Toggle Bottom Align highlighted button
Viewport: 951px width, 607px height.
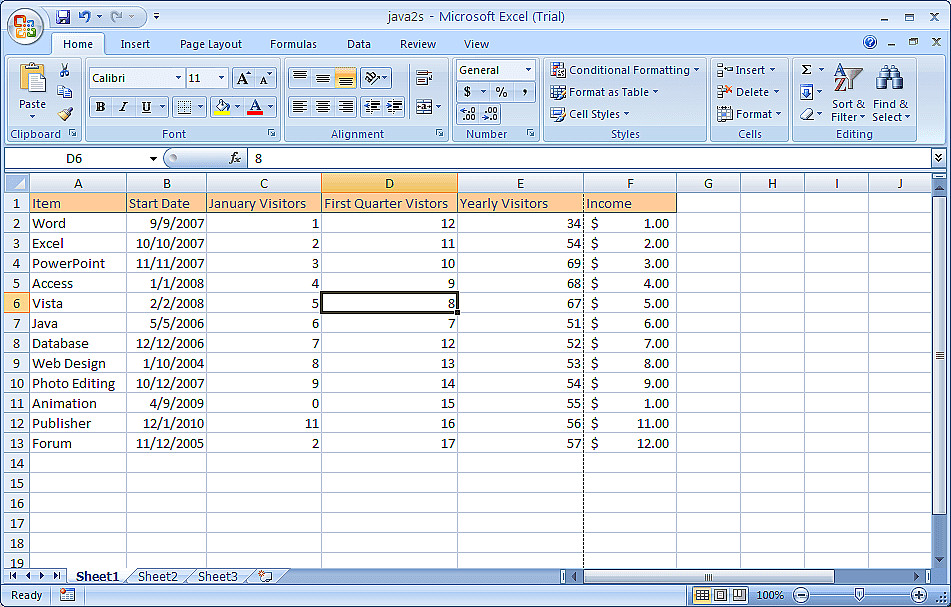tap(345, 78)
